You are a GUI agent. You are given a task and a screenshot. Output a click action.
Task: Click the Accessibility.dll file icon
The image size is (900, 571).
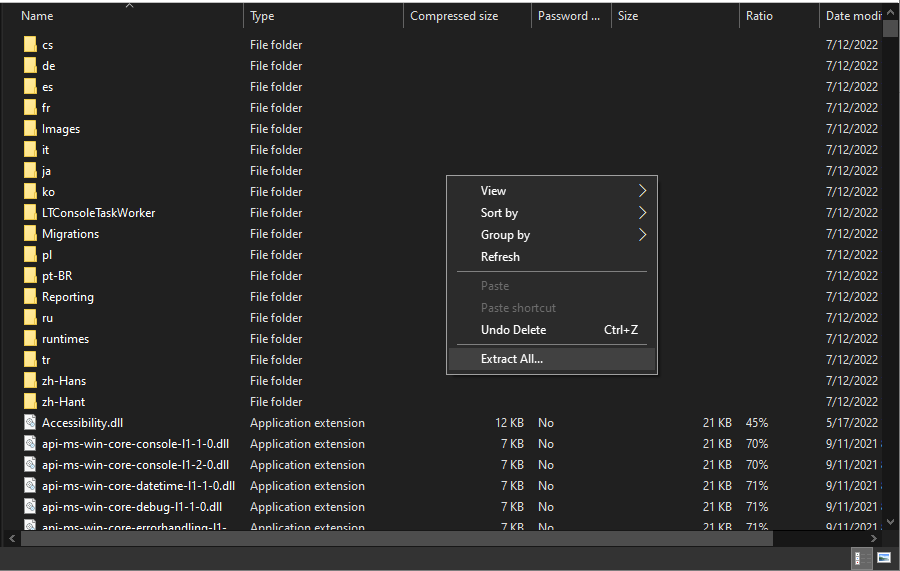(x=30, y=423)
